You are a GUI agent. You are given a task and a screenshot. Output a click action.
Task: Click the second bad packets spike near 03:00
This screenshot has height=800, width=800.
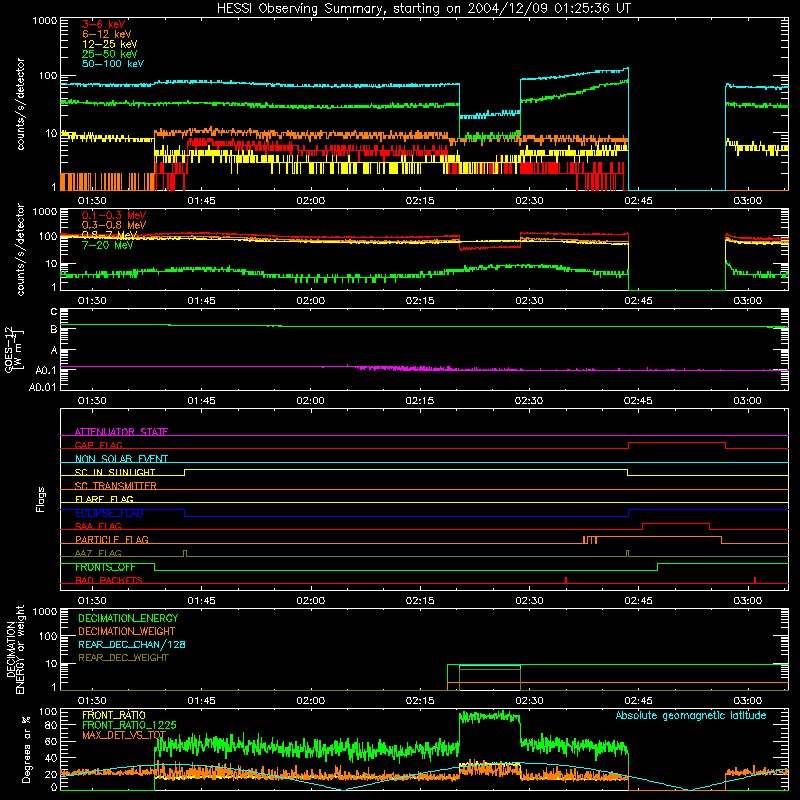click(x=755, y=580)
